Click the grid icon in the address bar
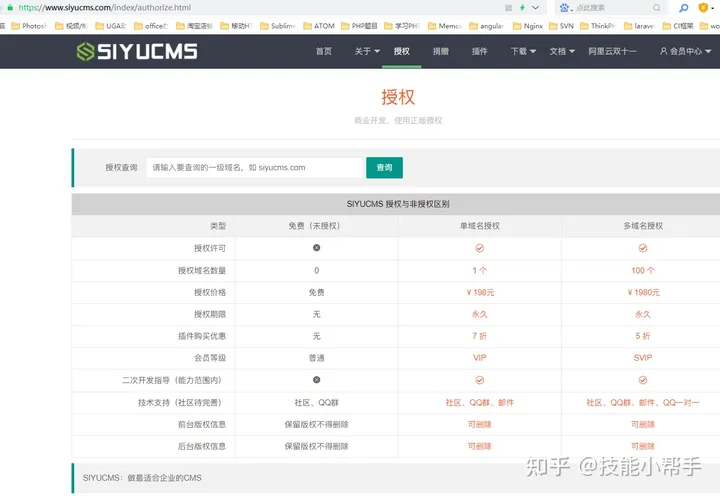The image size is (720, 496). tap(508, 7)
